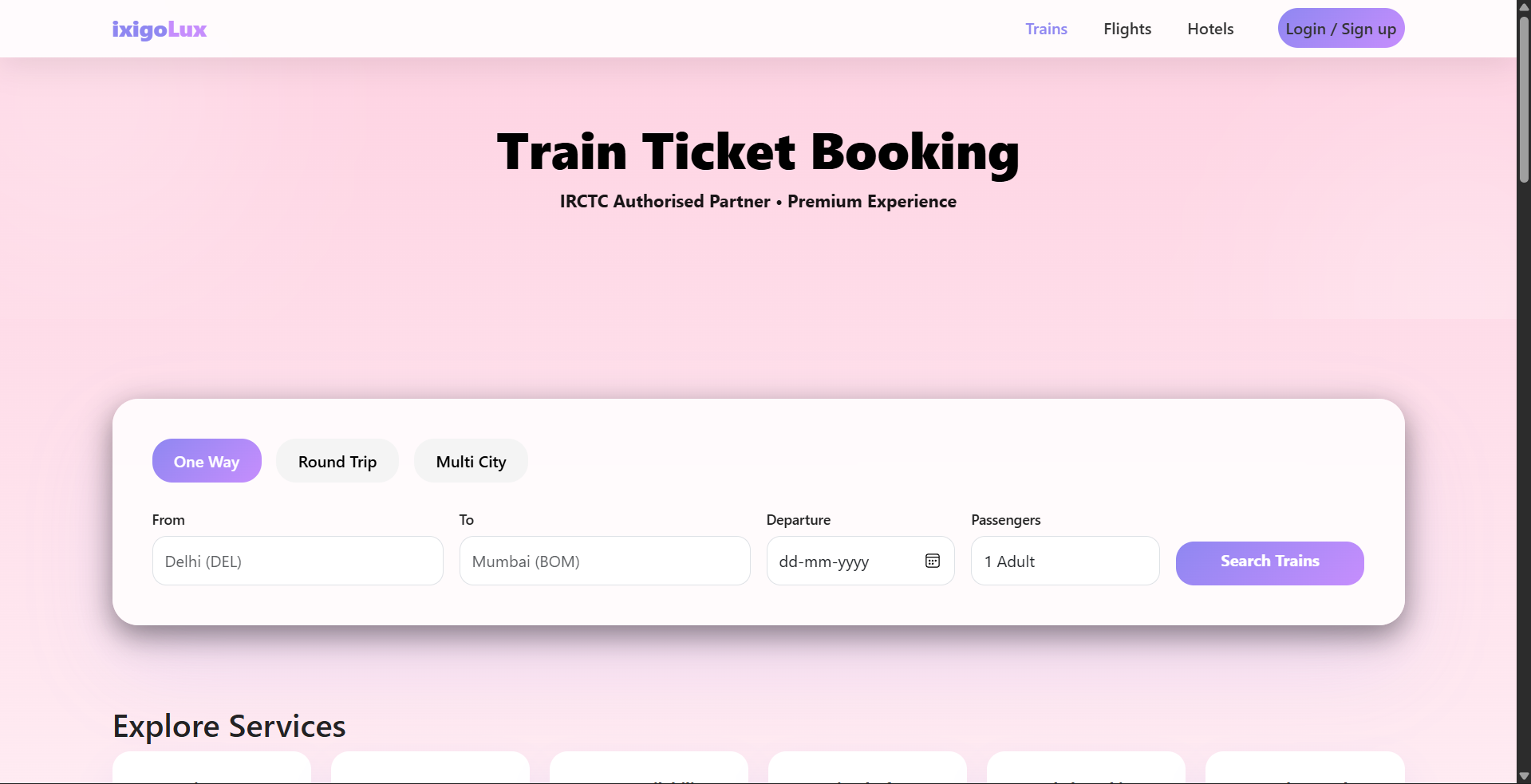The height and width of the screenshot is (784, 1531).
Task: Select the One Way trip option
Action: [207, 460]
